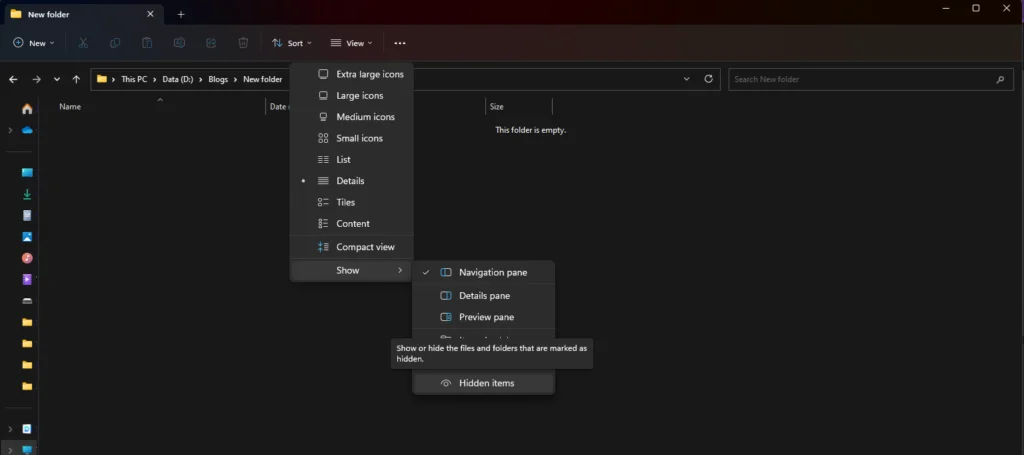Click the magnifier icon in search box
The height and width of the screenshot is (455, 1024).
click(1000, 80)
